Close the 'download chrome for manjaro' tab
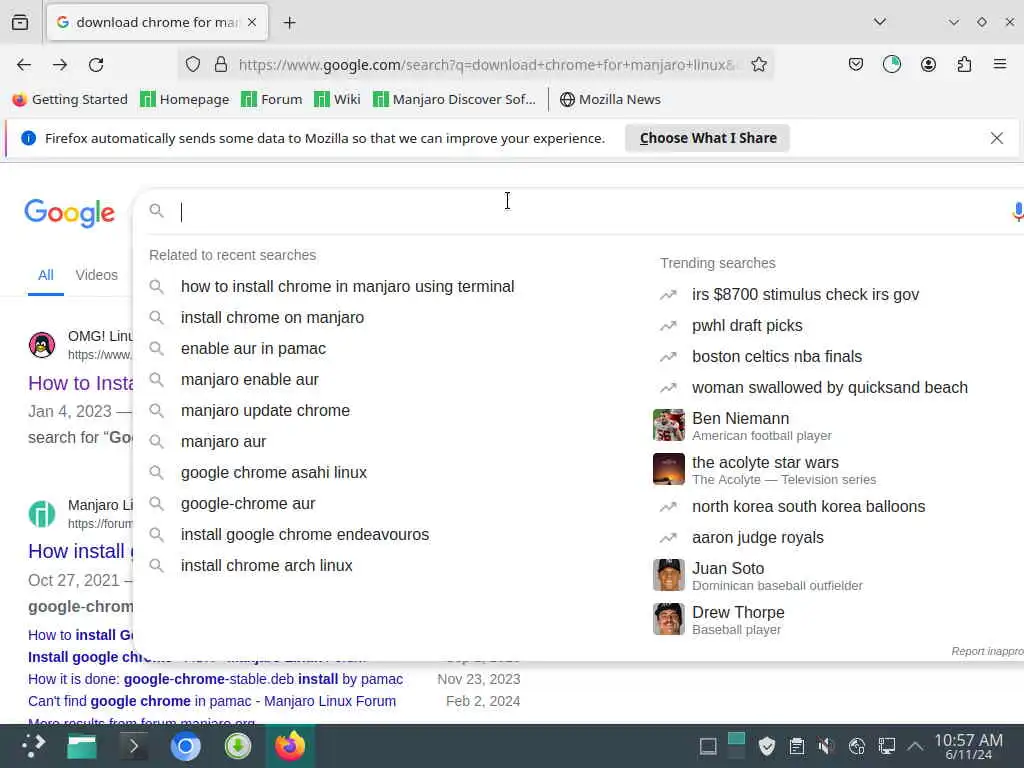The width and height of the screenshot is (1024, 768). pos(252,22)
